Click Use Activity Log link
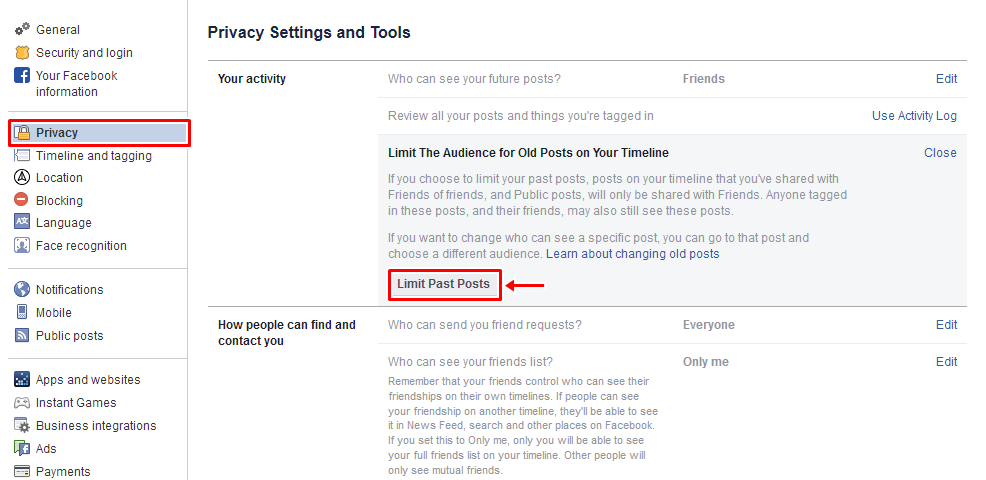The width and height of the screenshot is (986, 480). 914,116
